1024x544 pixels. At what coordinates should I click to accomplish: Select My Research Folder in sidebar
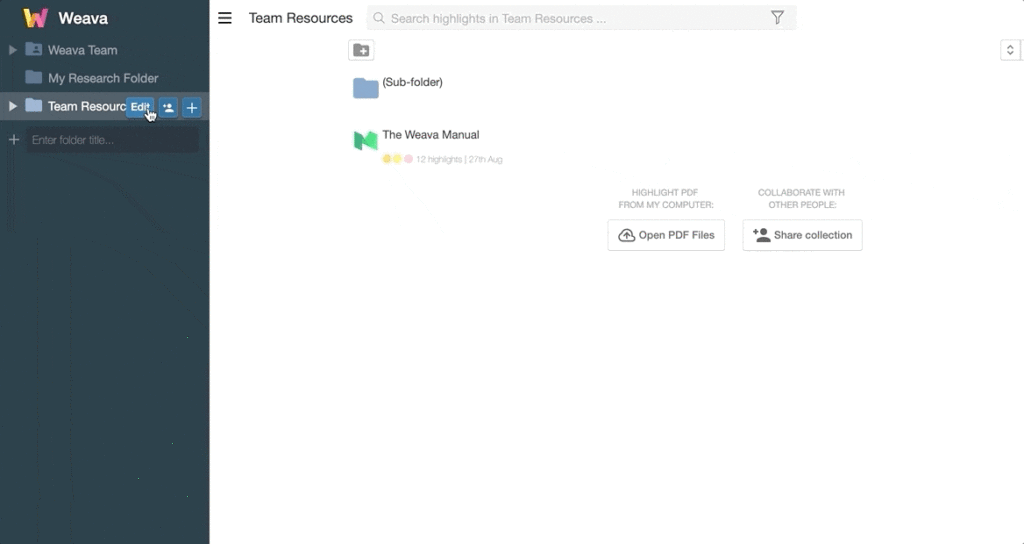(103, 78)
